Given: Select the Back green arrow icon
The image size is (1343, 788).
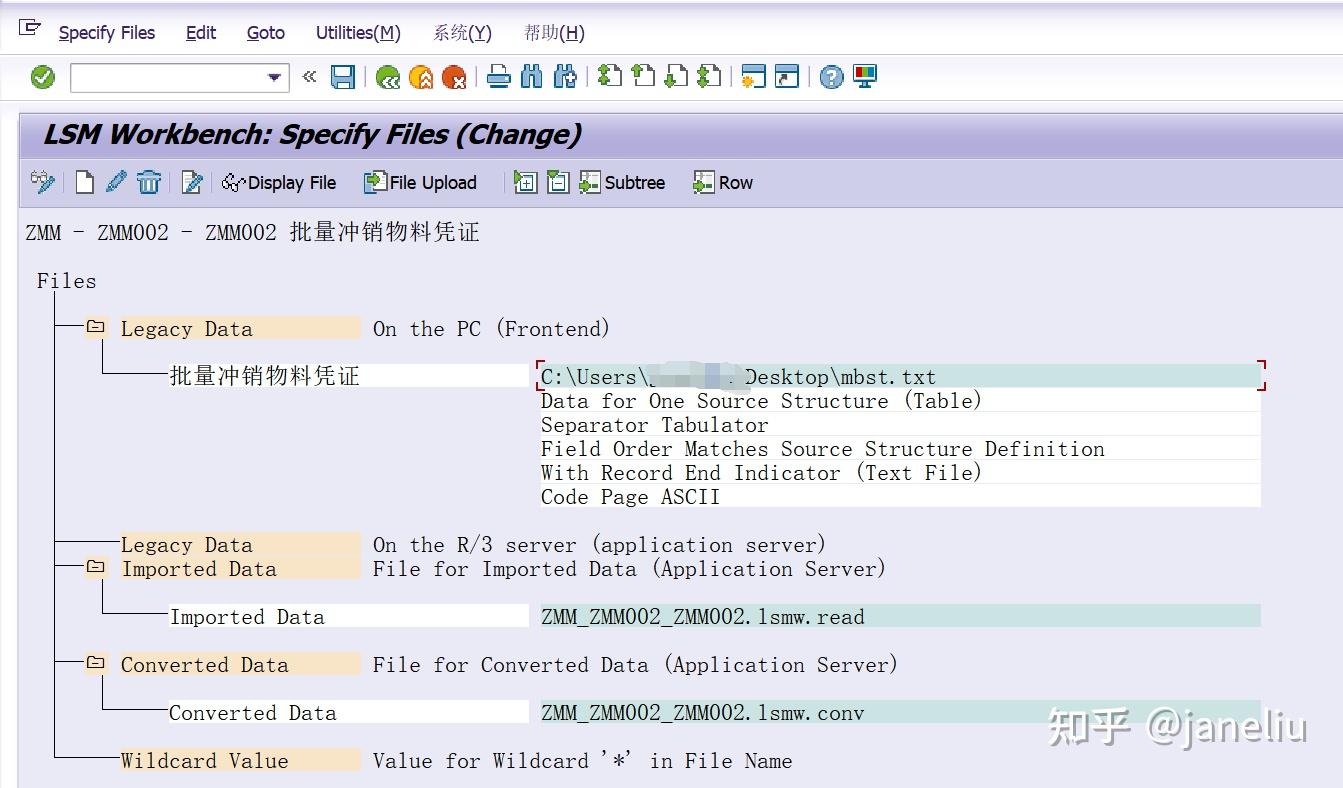Looking at the screenshot, I should point(388,77).
